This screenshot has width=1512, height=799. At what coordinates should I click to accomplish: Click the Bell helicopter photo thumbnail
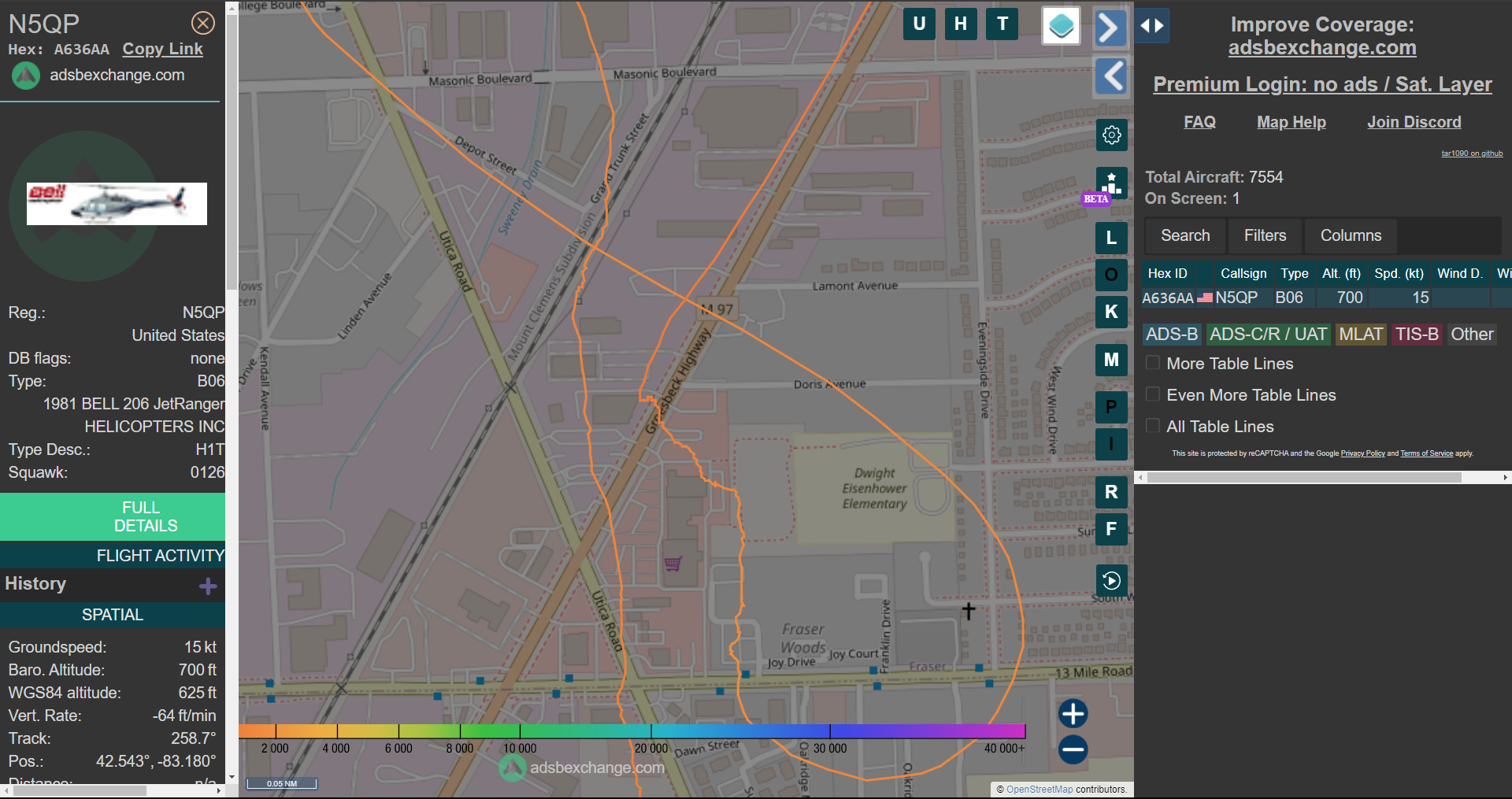coord(117,204)
